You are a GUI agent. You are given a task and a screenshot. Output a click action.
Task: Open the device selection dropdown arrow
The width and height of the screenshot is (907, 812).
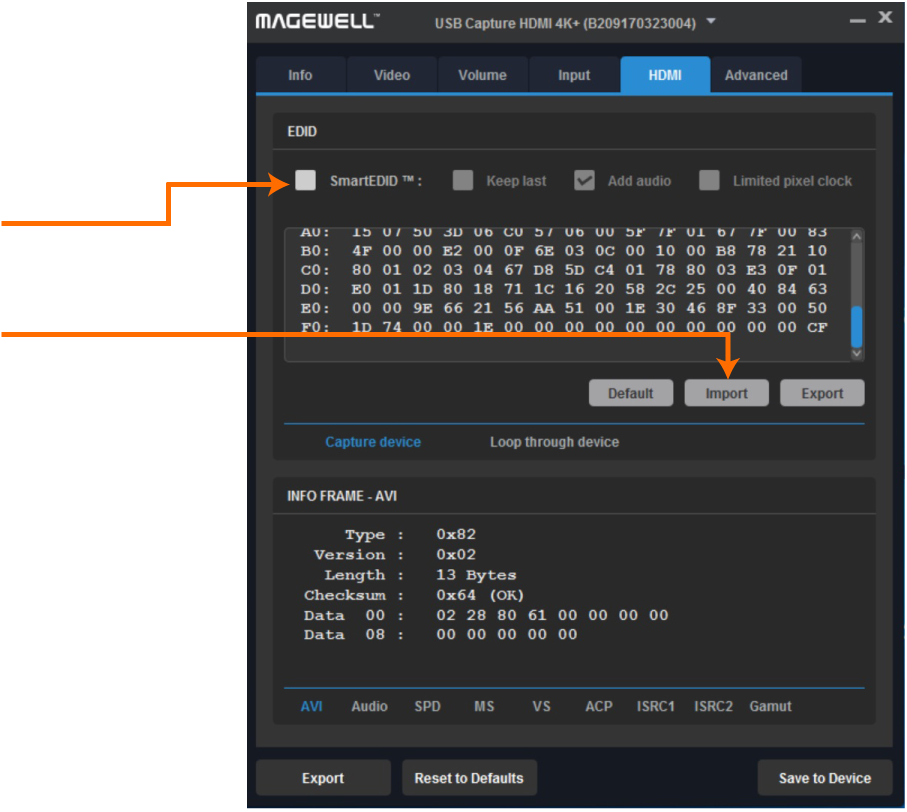[x=711, y=21]
